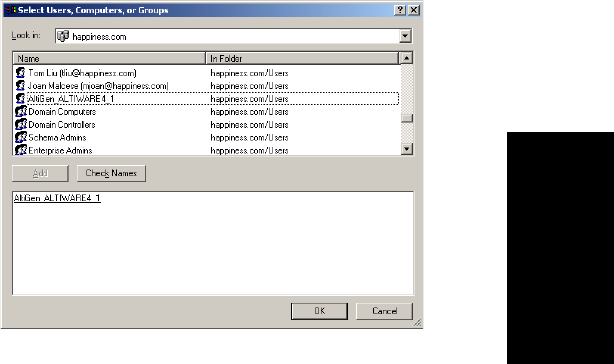Sort the list by the In Folder header

[302, 58]
